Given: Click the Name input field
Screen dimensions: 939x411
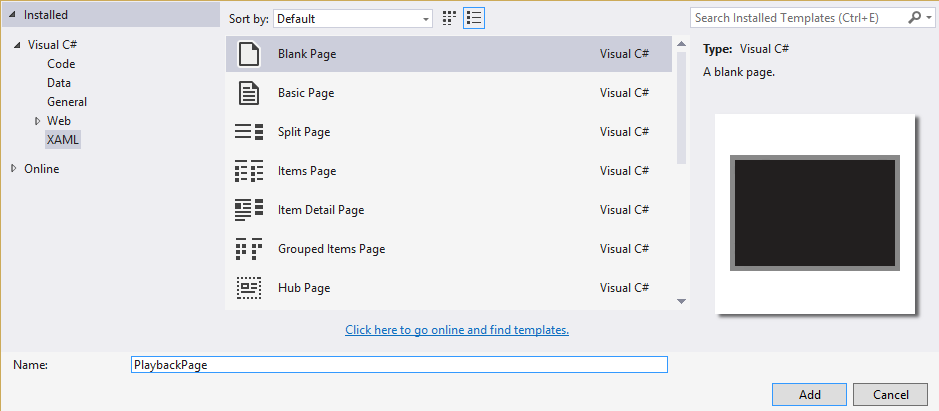Looking at the screenshot, I should [x=399, y=364].
